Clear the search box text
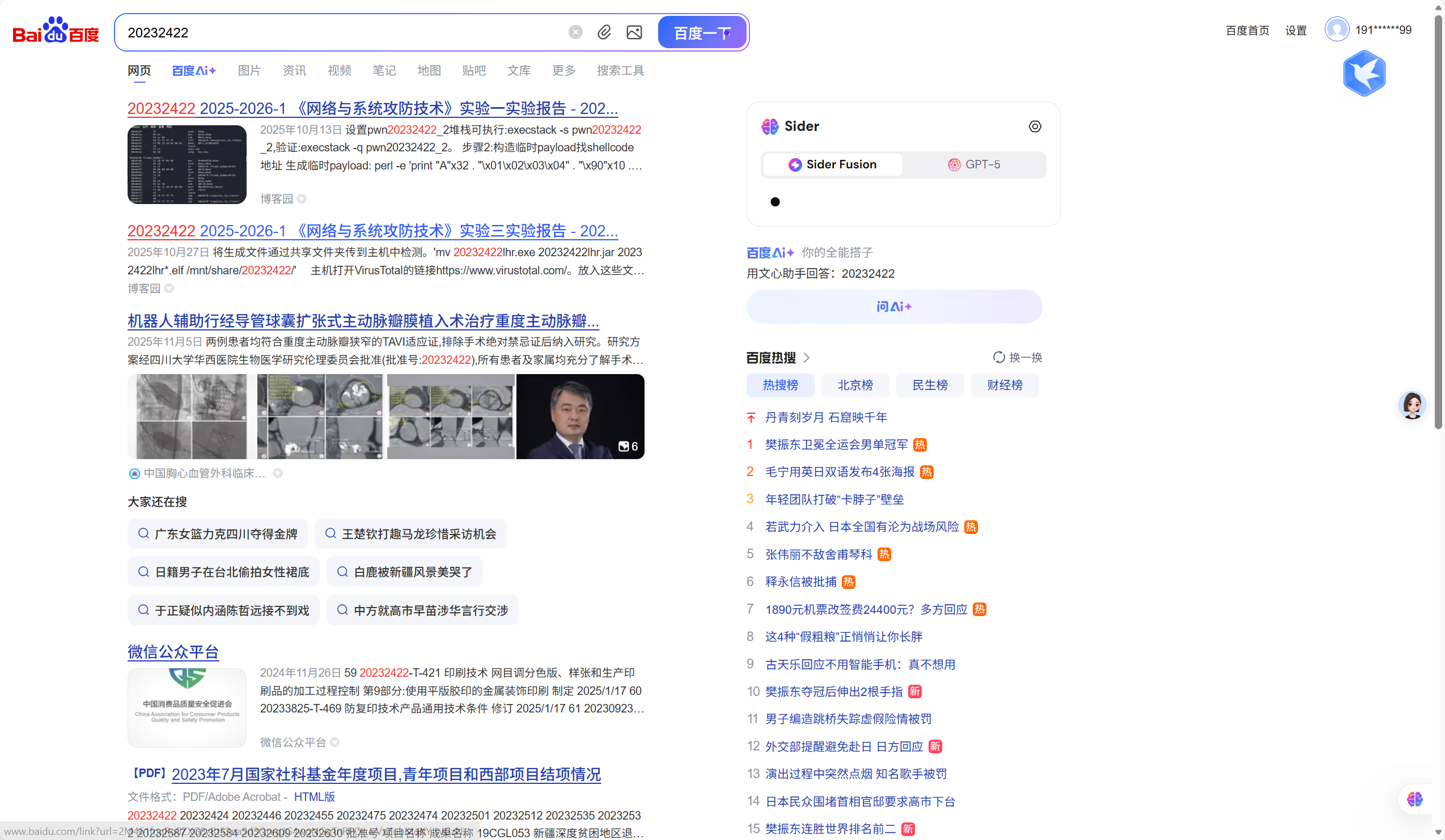The height and width of the screenshot is (840, 1445). click(x=575, y=32)
